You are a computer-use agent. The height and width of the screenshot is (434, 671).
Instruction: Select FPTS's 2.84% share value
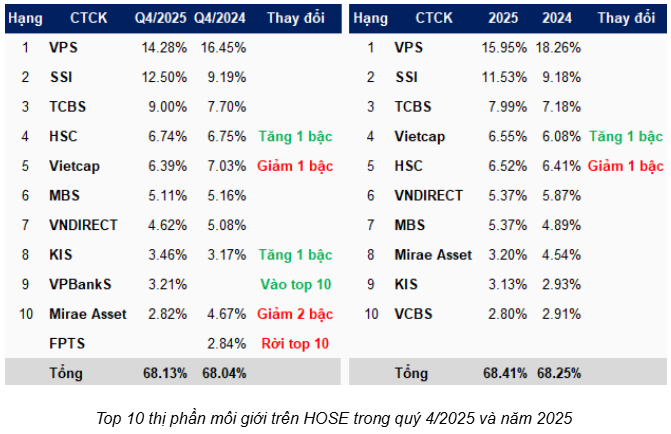tap(226, 343)
